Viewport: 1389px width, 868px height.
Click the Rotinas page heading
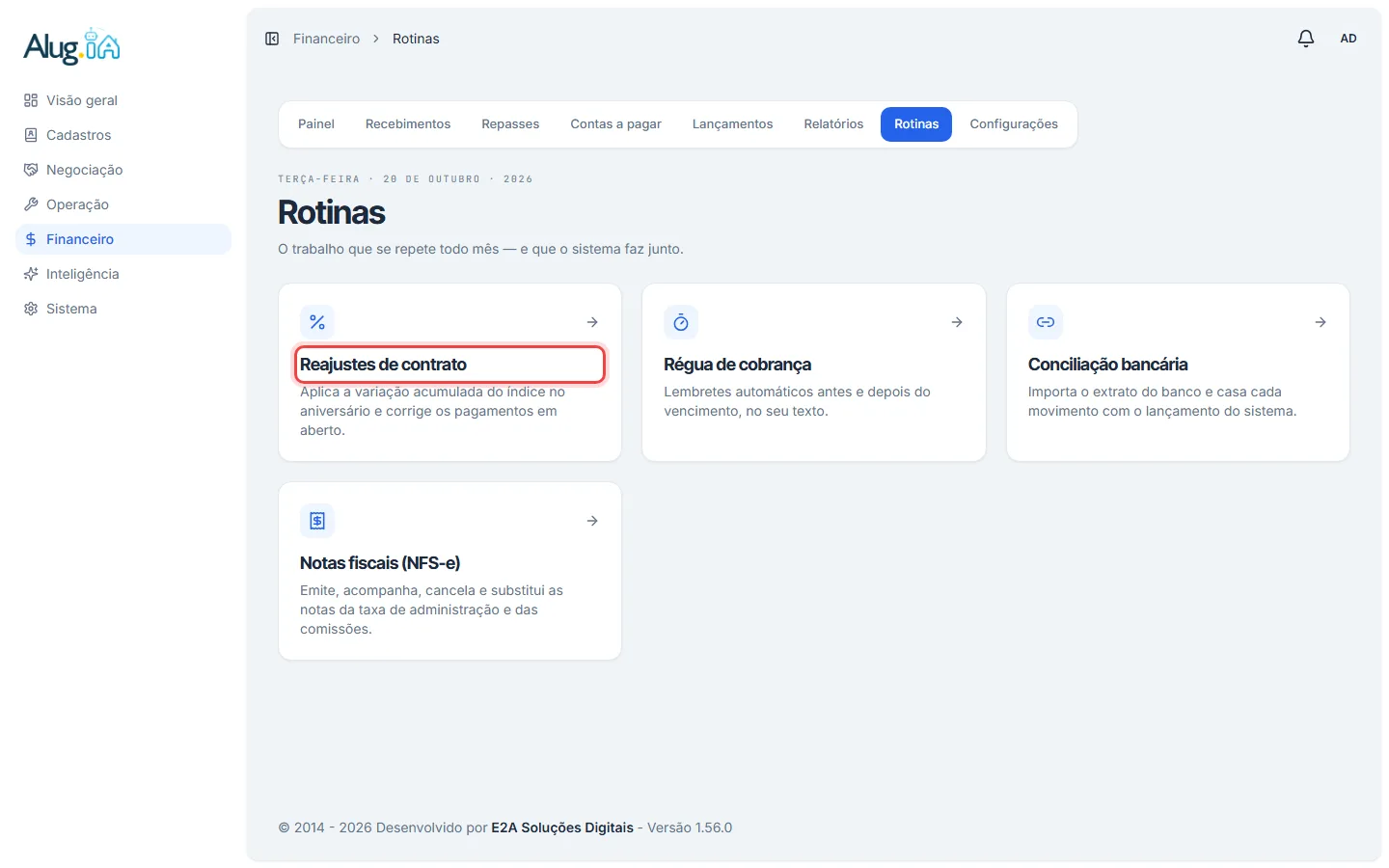(332, 212)
